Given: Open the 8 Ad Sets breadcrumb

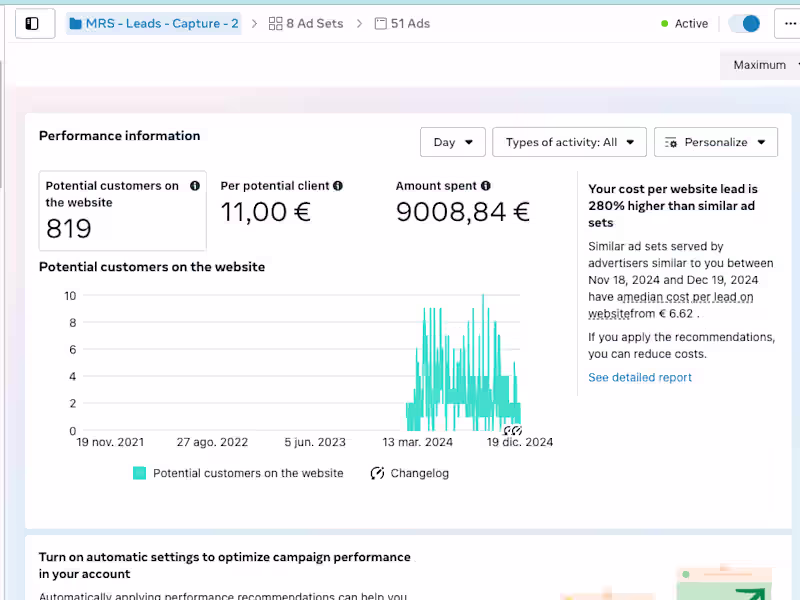Looking at the screenshot, I should [315, 23].
